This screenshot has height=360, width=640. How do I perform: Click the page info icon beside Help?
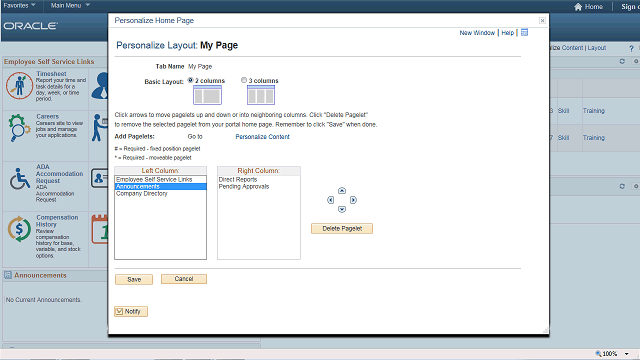524,32
